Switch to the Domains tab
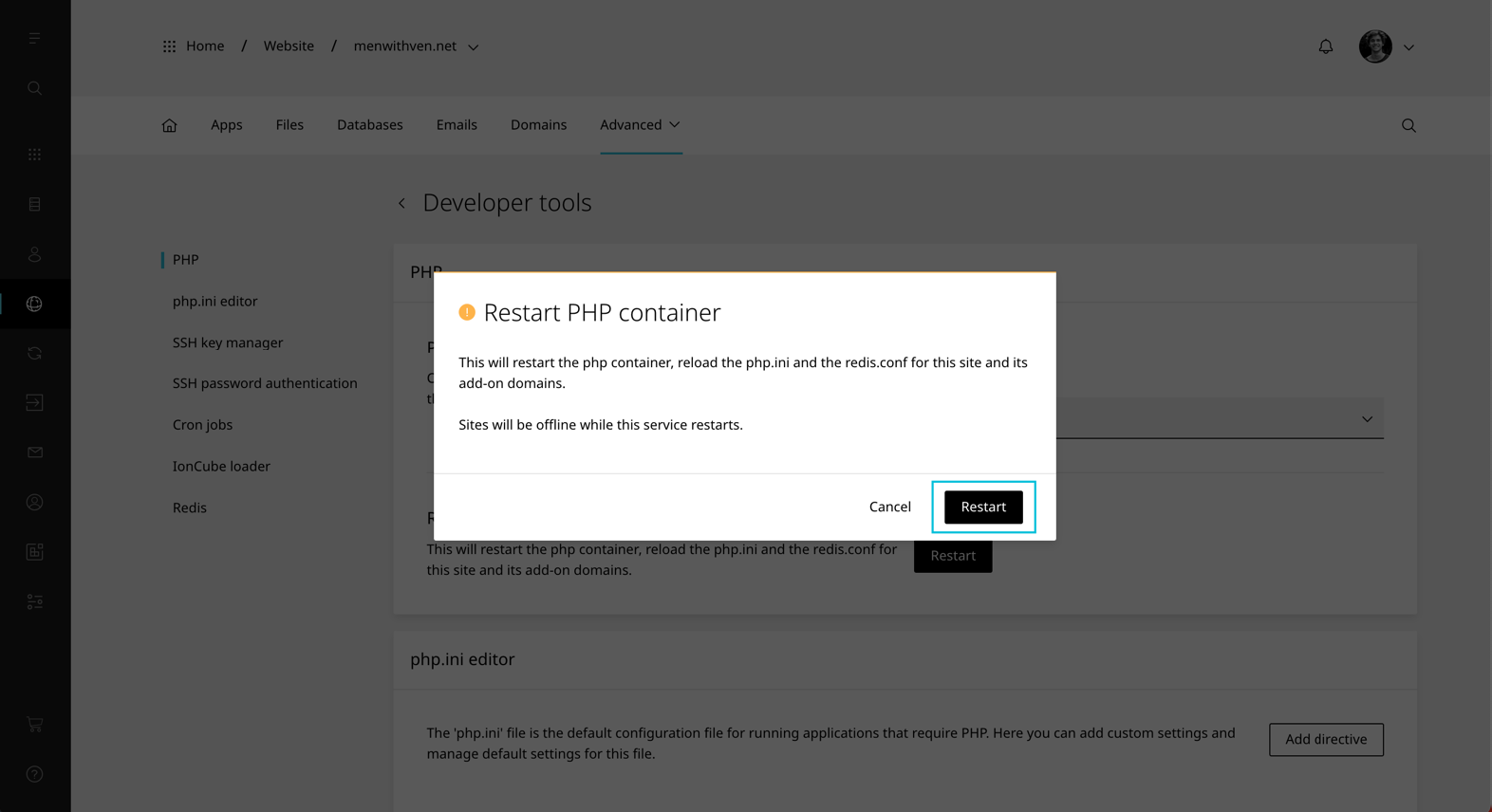The image size is (1492, 812). (x=538, y=125)
